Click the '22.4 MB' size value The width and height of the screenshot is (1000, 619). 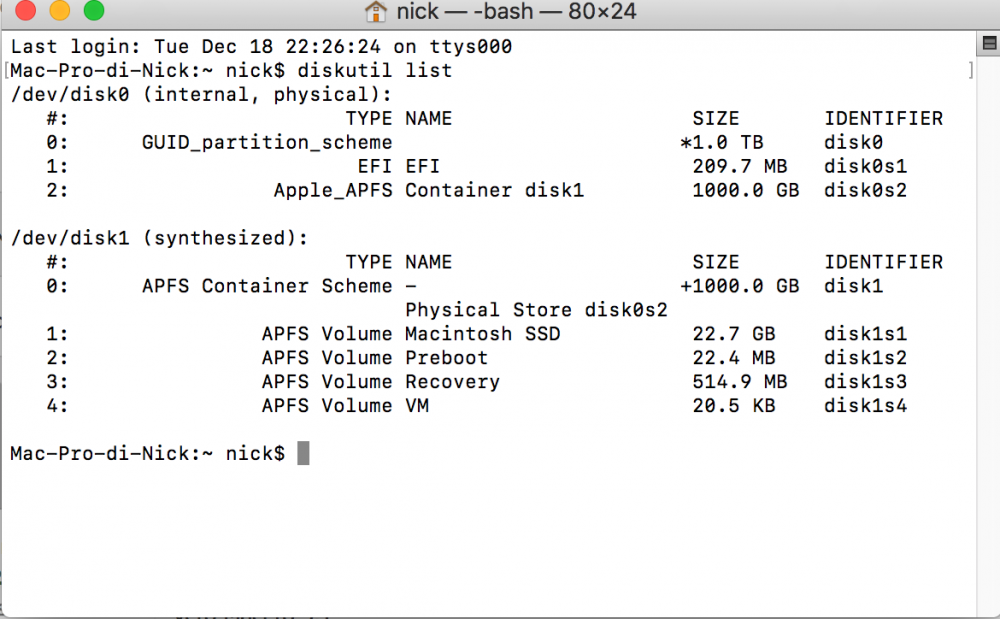click(734, 358)
